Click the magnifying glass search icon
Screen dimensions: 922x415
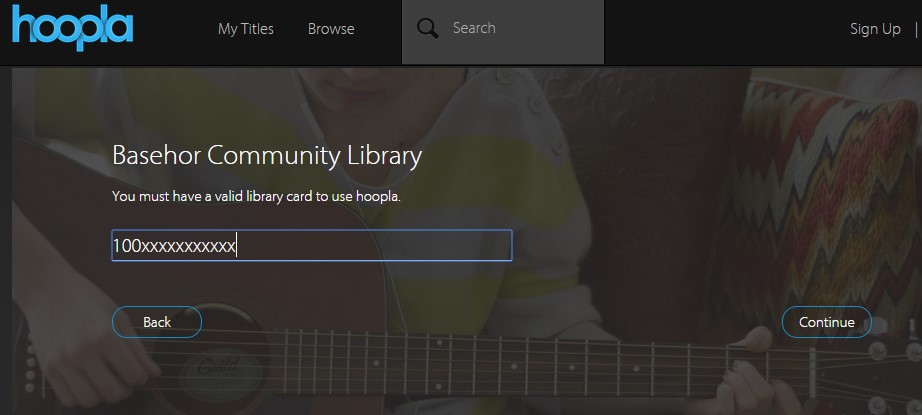pos(428,29)
